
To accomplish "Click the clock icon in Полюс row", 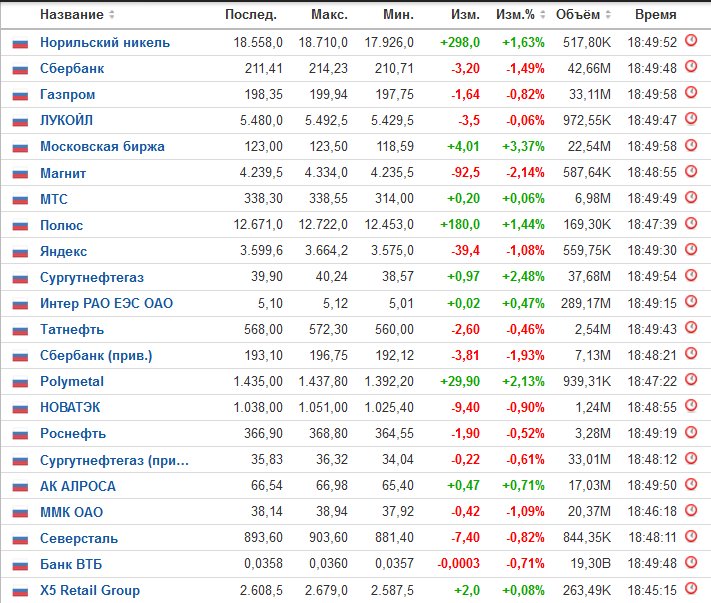I will pyautogui.click(x=691, y=224).
